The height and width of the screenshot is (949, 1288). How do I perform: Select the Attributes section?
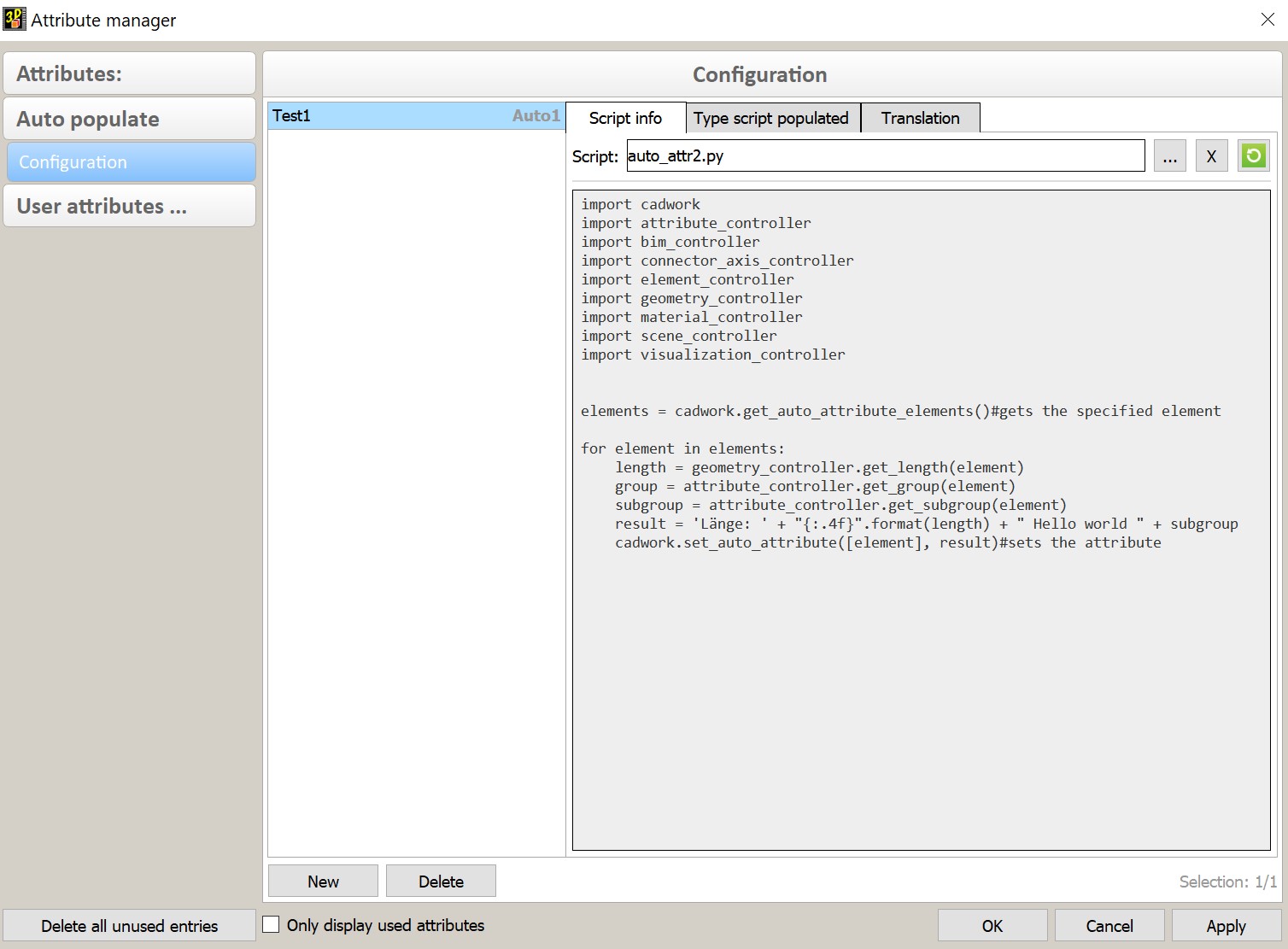pyautogui.click(x=130, y=73)
